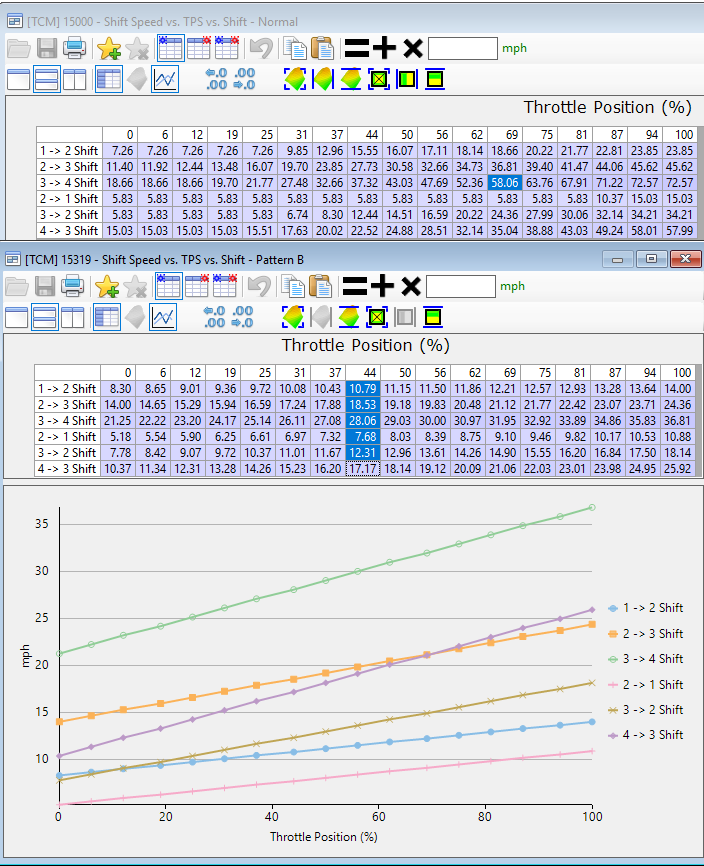
Task: Click the mph value input field in the Normal window
Action: coord(463,49)
